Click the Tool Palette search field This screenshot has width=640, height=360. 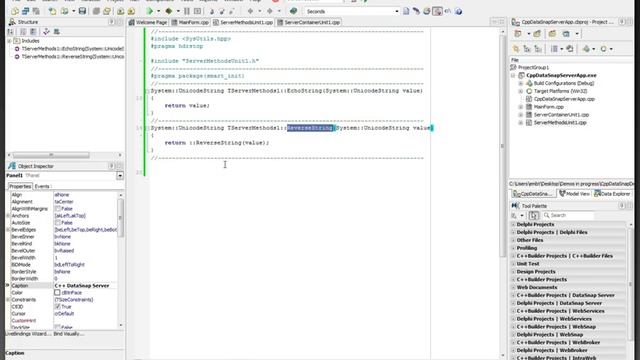click(x=568, y=216)
